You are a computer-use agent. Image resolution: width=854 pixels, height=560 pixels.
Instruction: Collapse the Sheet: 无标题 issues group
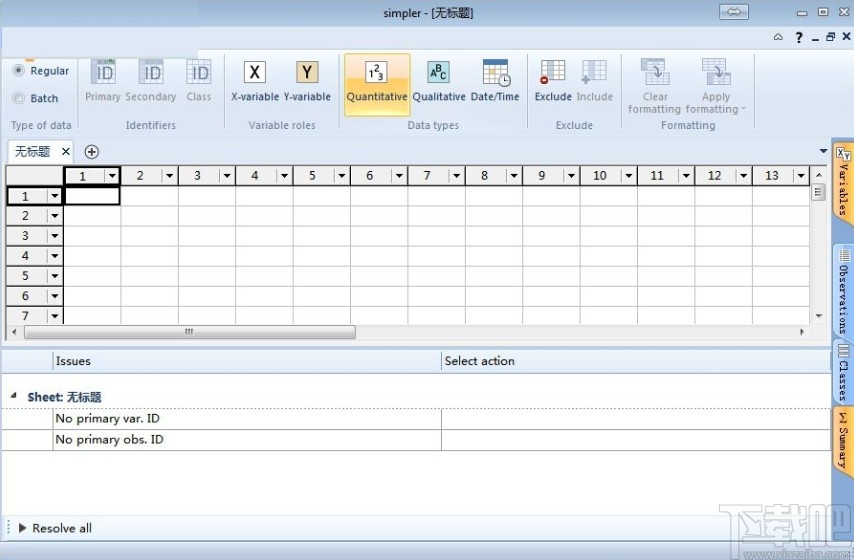[x=14, y=396]
